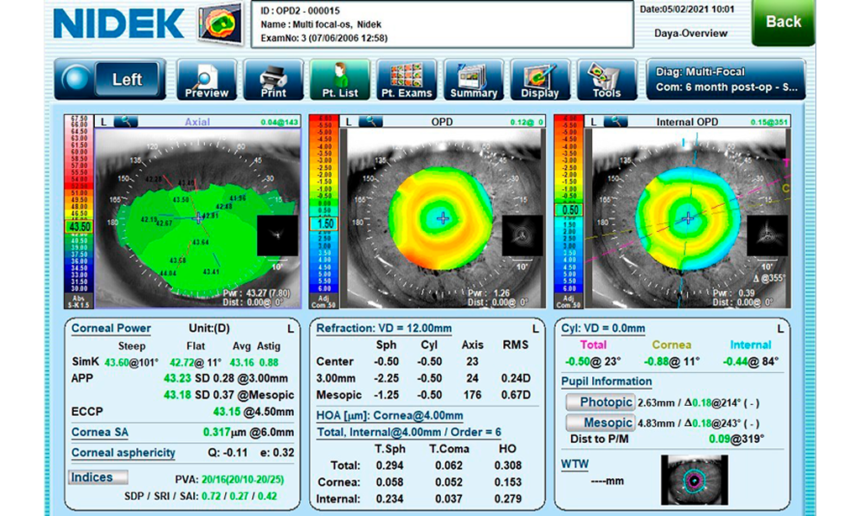Click SimK flat value 42.72@ 11°
The height and width of the screenshot is (516, 860).
[196, 362]
